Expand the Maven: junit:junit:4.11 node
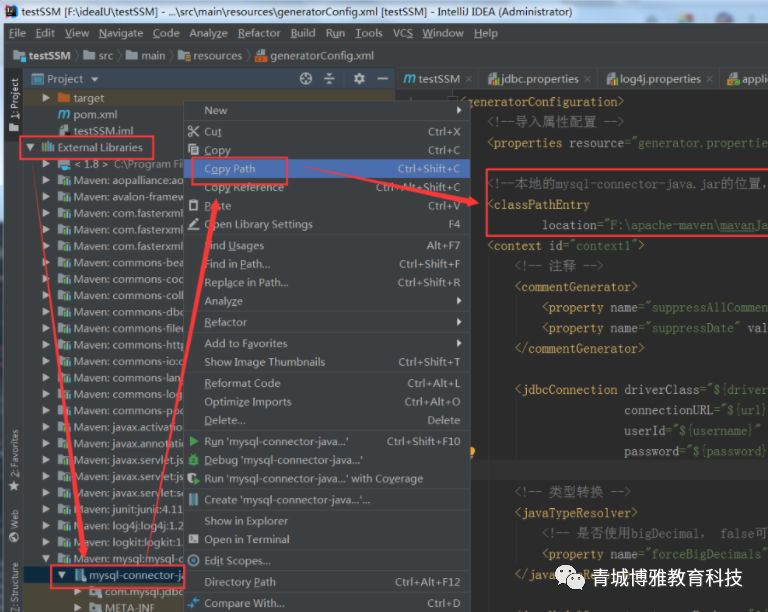The width and height of the screenshot is (768, 612). coord(46,509)
